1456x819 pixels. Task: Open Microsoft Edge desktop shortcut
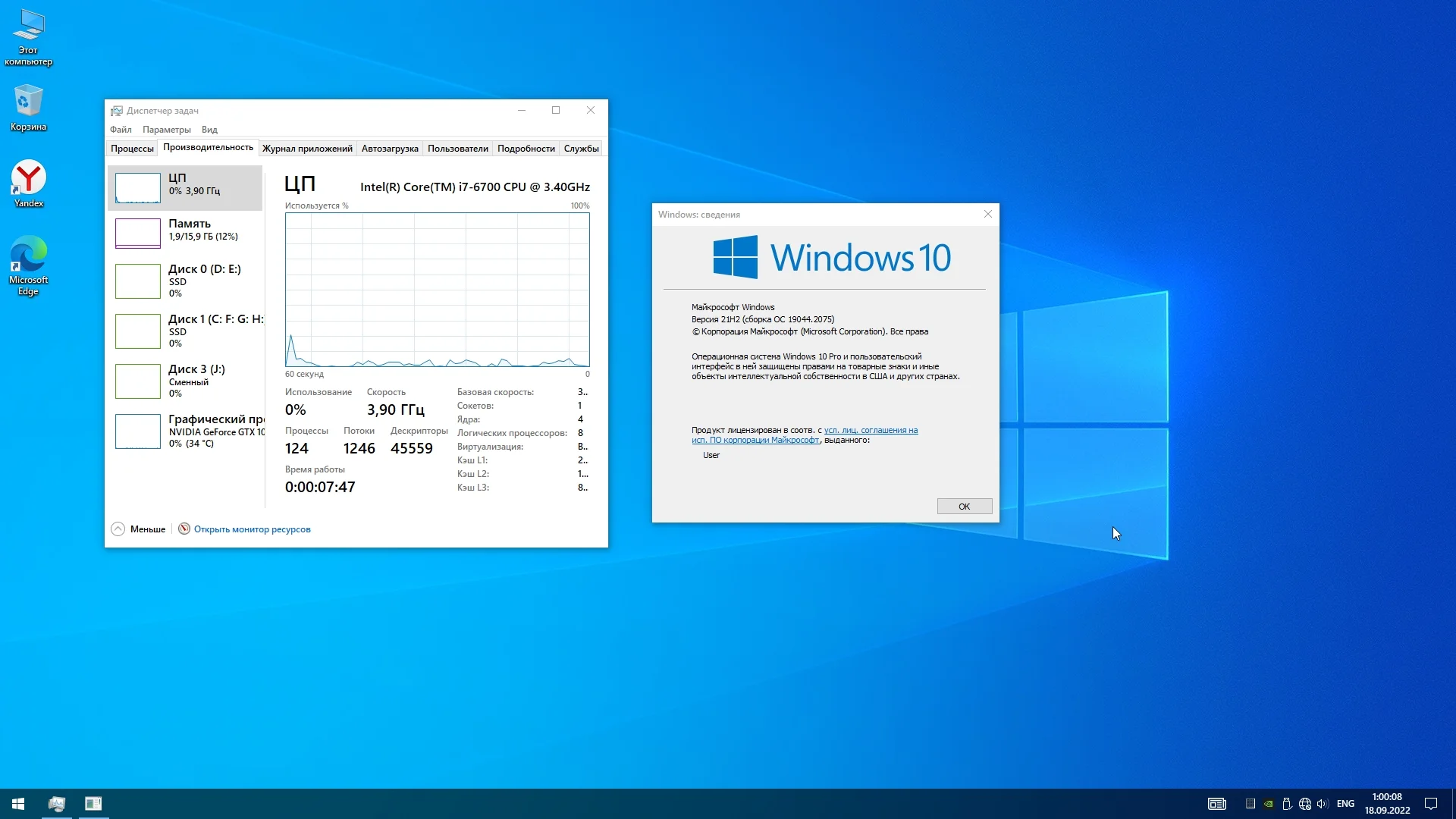[29, 258]
